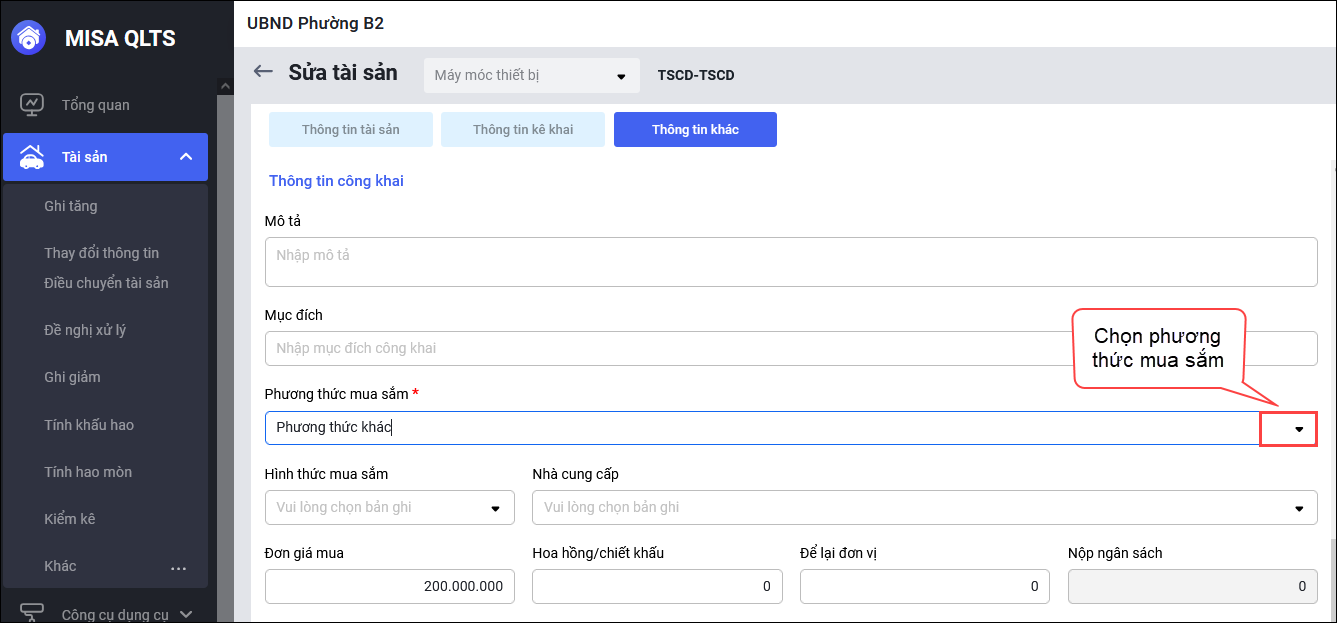Open the Nhà cung cấp dropdown
This screenshot has width=1337, height=623.
tap(1298, 508)
